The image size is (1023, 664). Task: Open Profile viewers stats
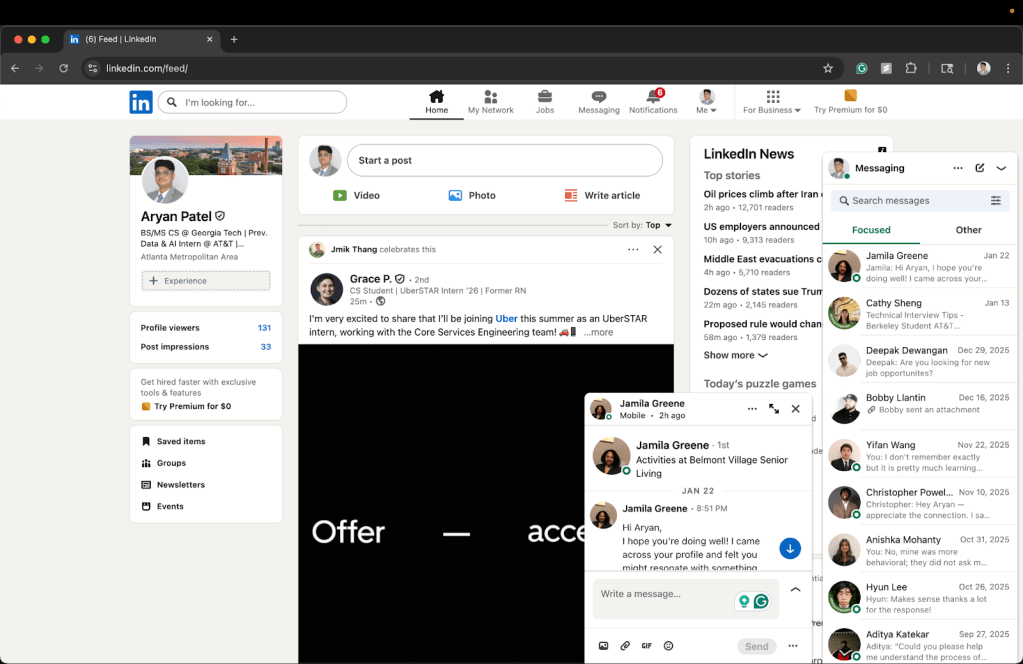(206, 328)
